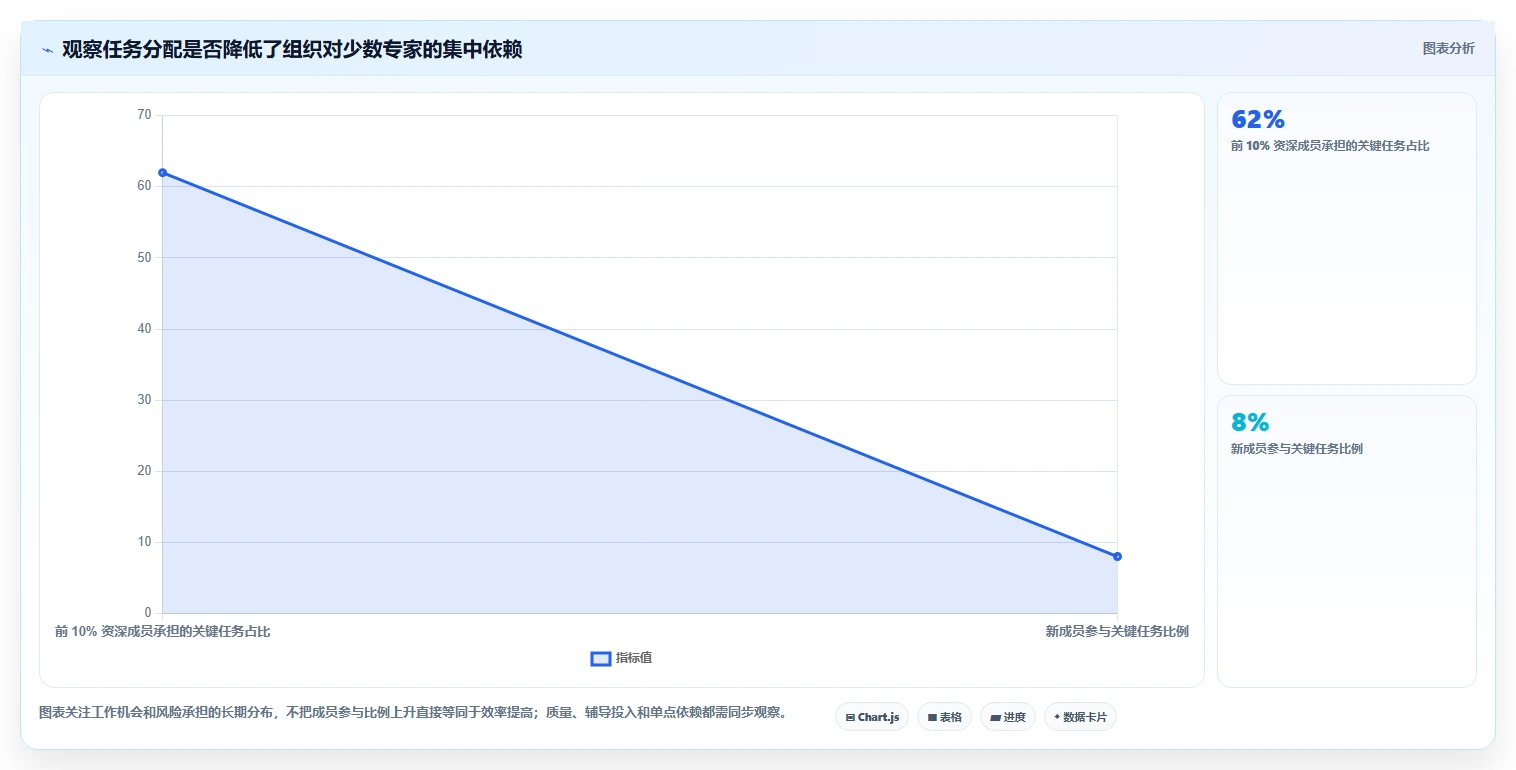This screenshot has width=1516, height=770.
Task: Click the y-axis tick label 20
Action: (144, 471)
